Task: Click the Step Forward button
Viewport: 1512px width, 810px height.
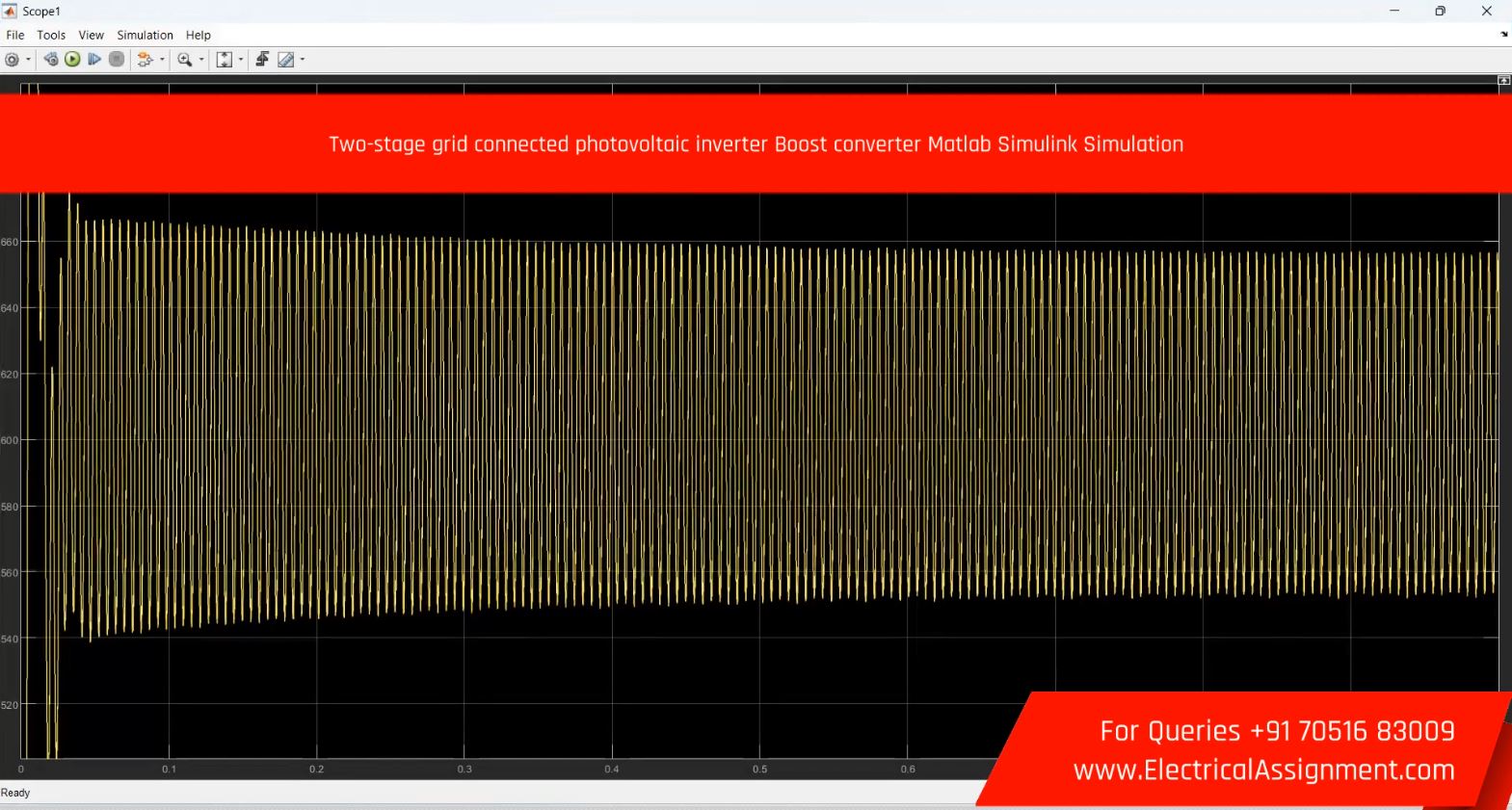Action: coord(94,60)
